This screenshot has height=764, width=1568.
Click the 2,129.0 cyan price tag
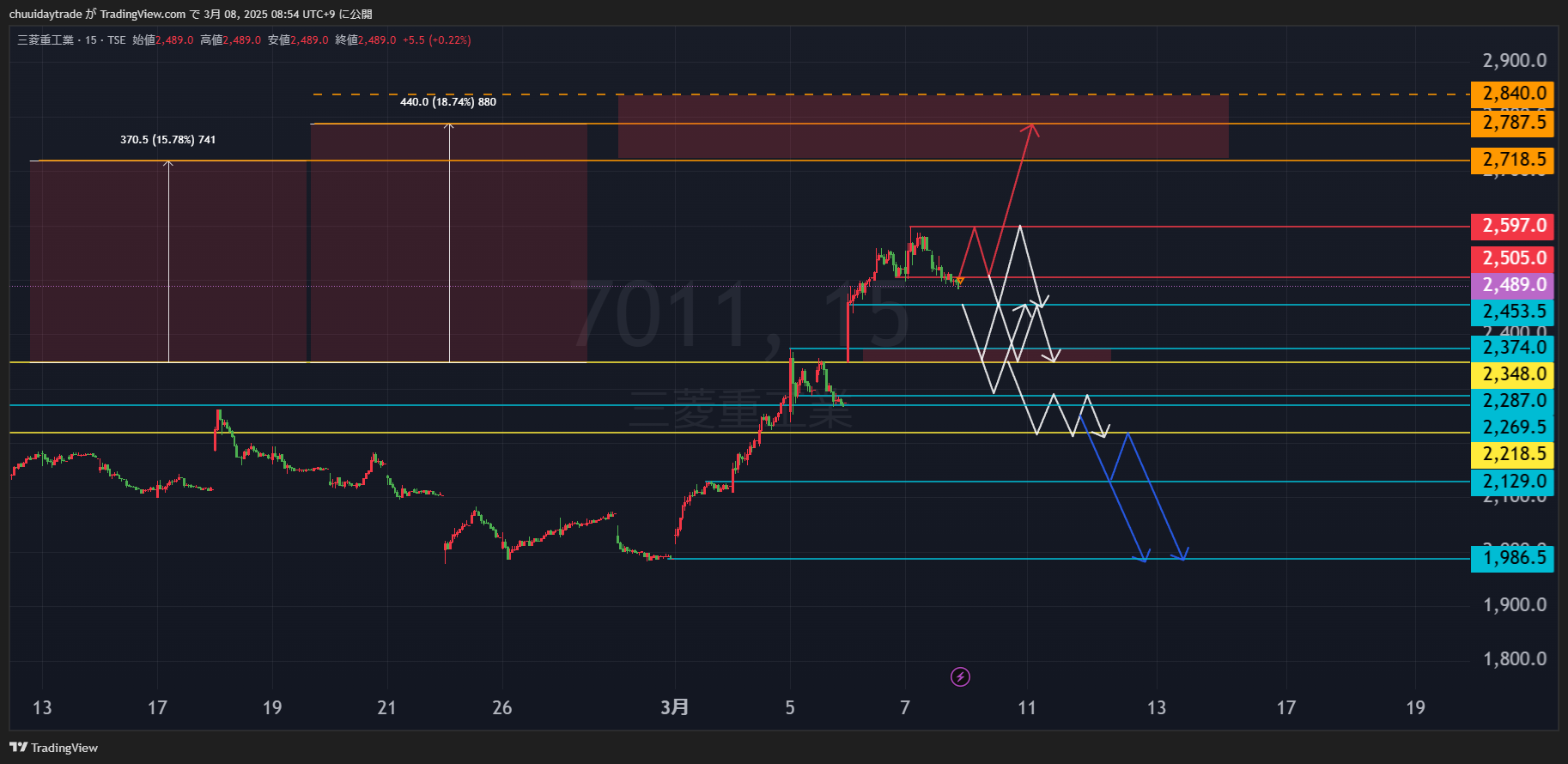coord(1513,482)
